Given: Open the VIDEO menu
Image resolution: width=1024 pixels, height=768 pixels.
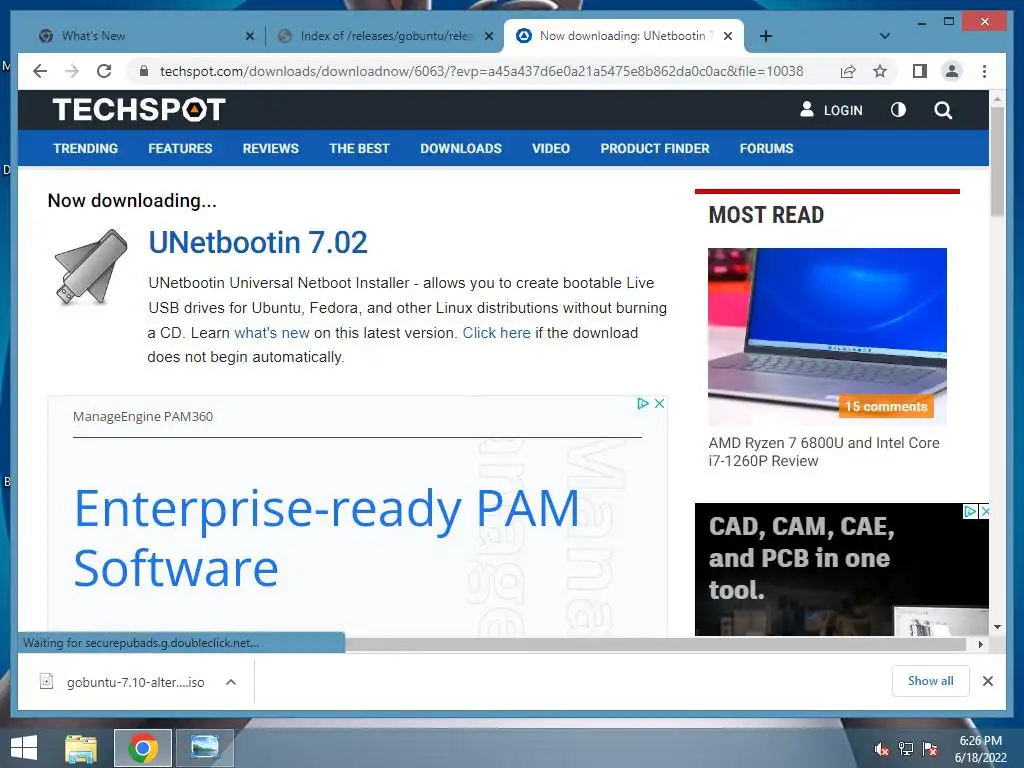Looking at the screenshot, I should click(551, 148).
